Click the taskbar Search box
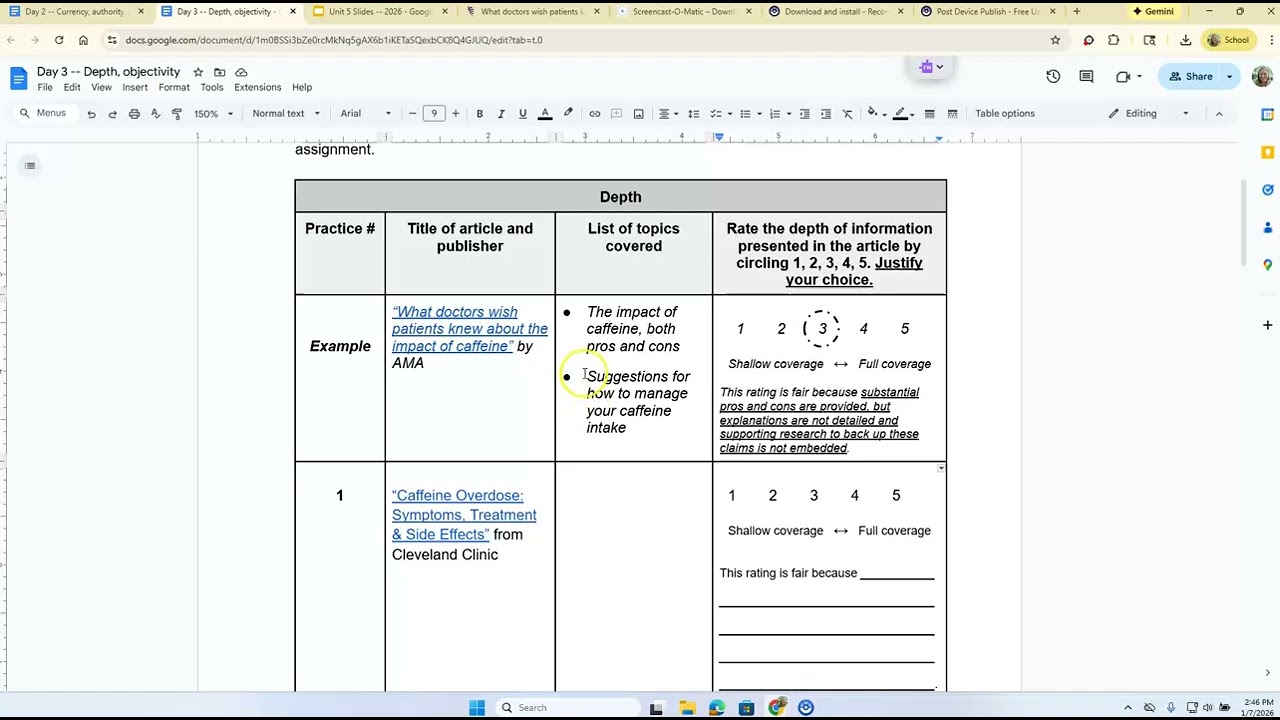This screenshot has height=720, width=1280. [567, 708]
